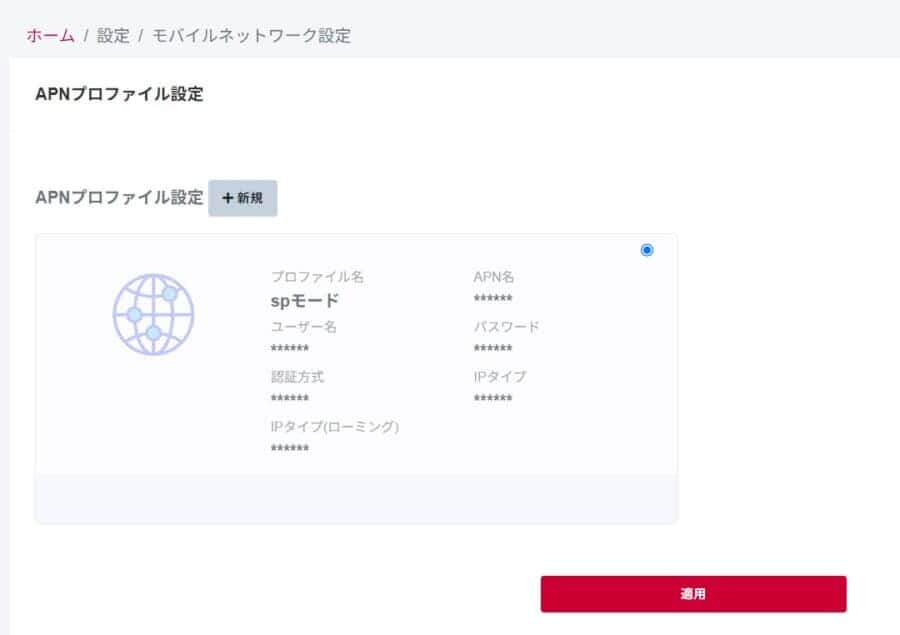Viewport: 900px width, 635px height.
Task: Go to ホーム via breadcrumb link
Action: [x=50, y=36]
